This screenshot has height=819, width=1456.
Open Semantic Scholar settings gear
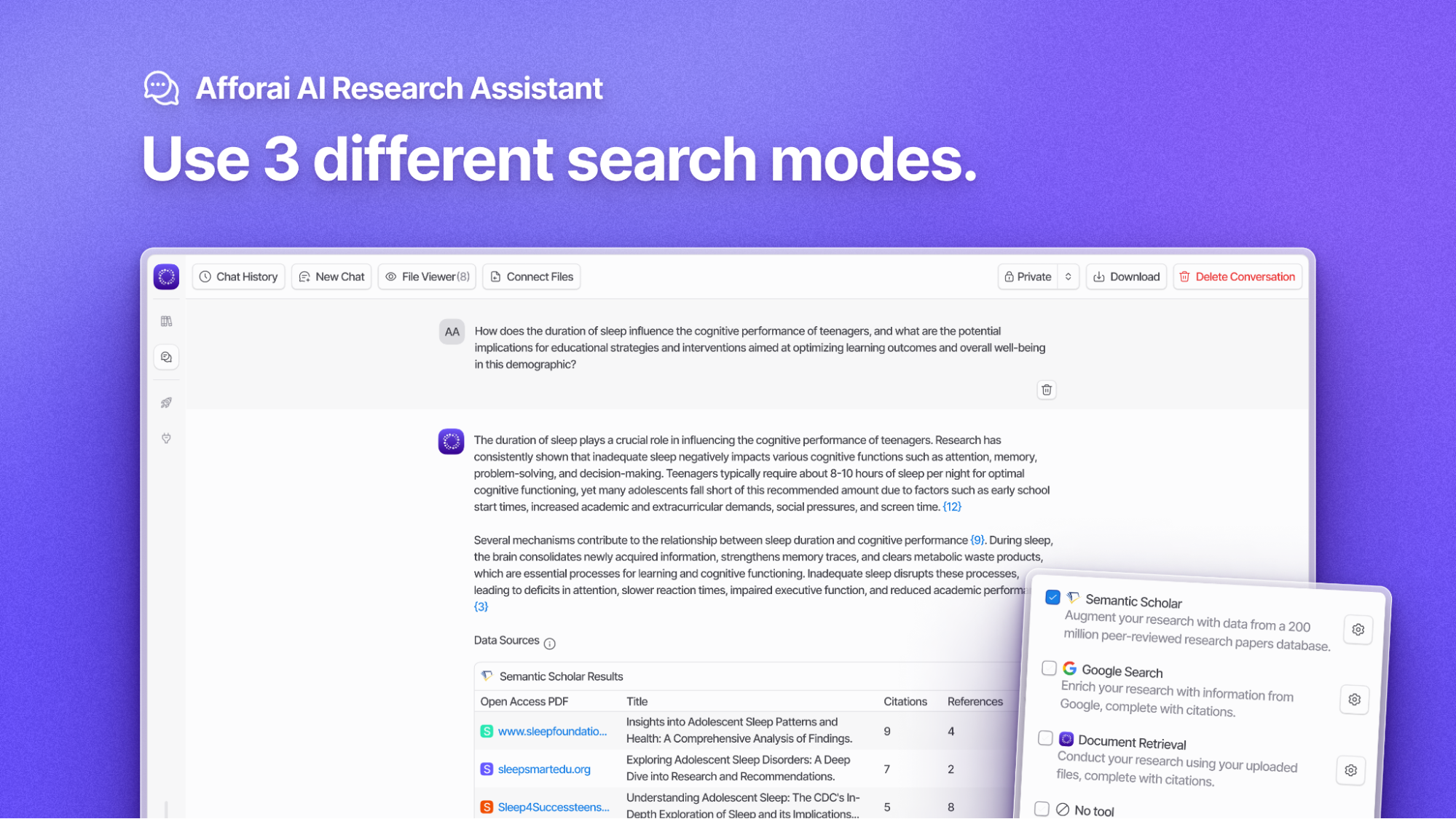pos(1357,628)
